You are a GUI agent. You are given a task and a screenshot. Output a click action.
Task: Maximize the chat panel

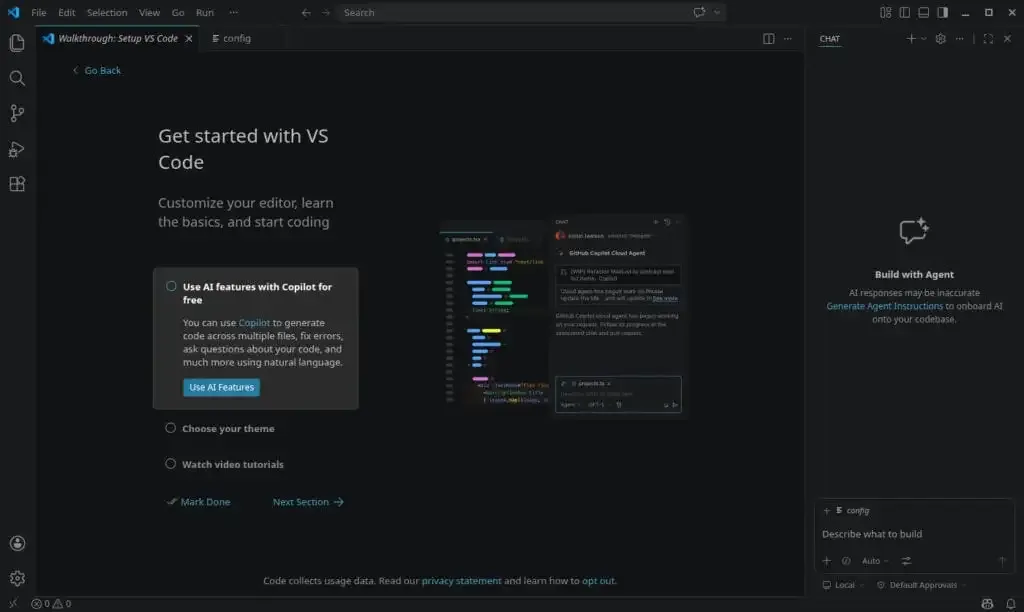point(988,39)
